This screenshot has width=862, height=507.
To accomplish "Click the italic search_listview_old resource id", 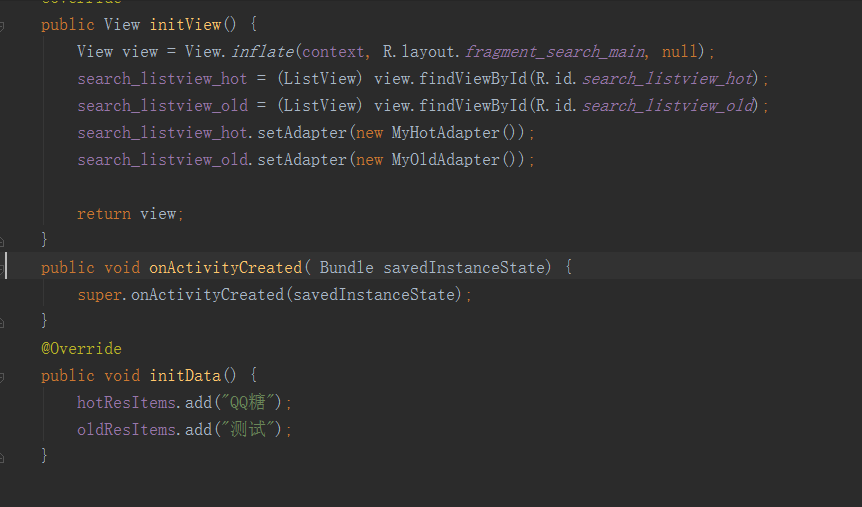I will [668, 106].
